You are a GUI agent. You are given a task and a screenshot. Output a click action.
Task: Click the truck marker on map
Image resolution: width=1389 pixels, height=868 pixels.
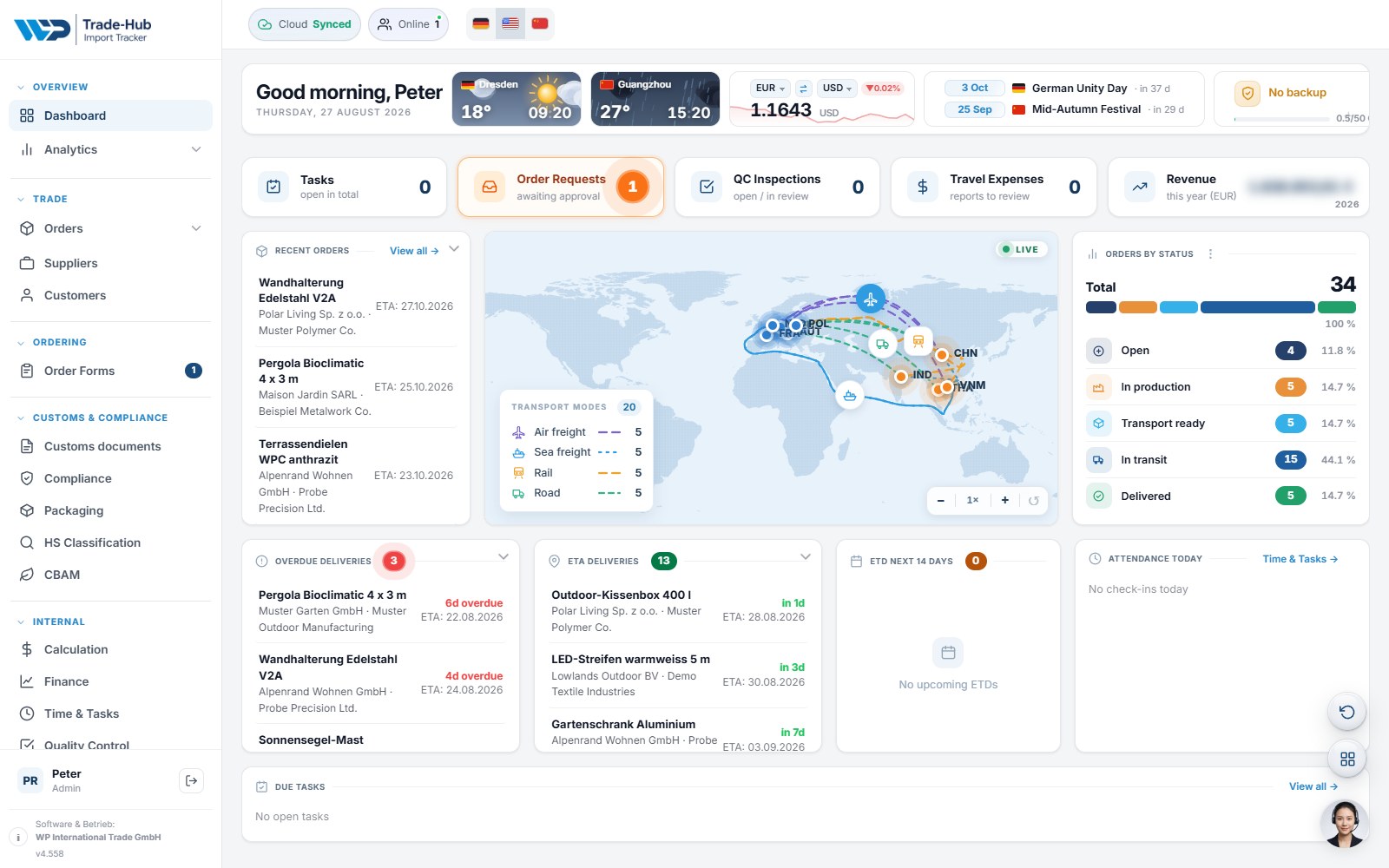point(882,345)
